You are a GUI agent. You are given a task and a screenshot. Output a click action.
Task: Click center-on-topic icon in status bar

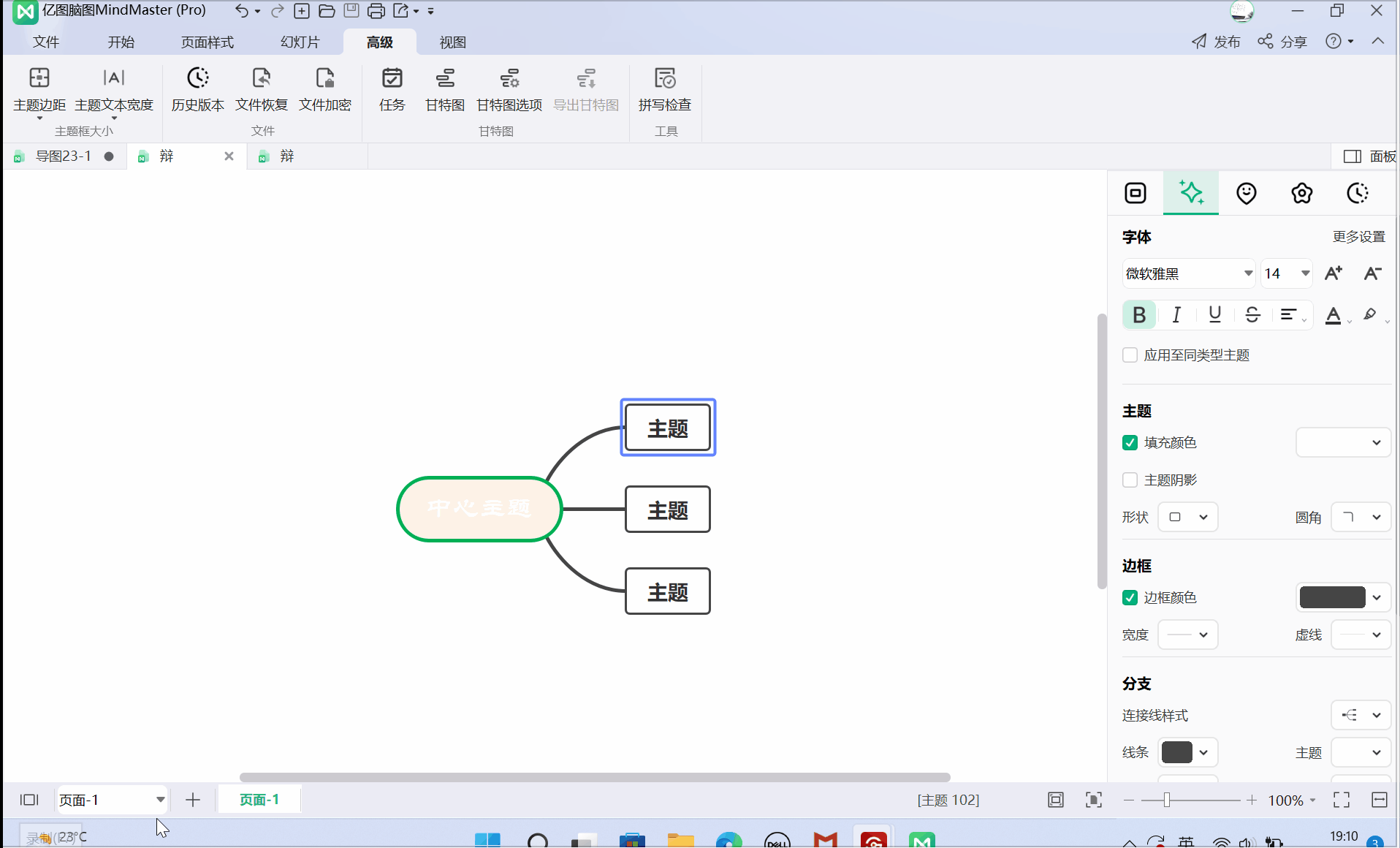pos(1094,800)
